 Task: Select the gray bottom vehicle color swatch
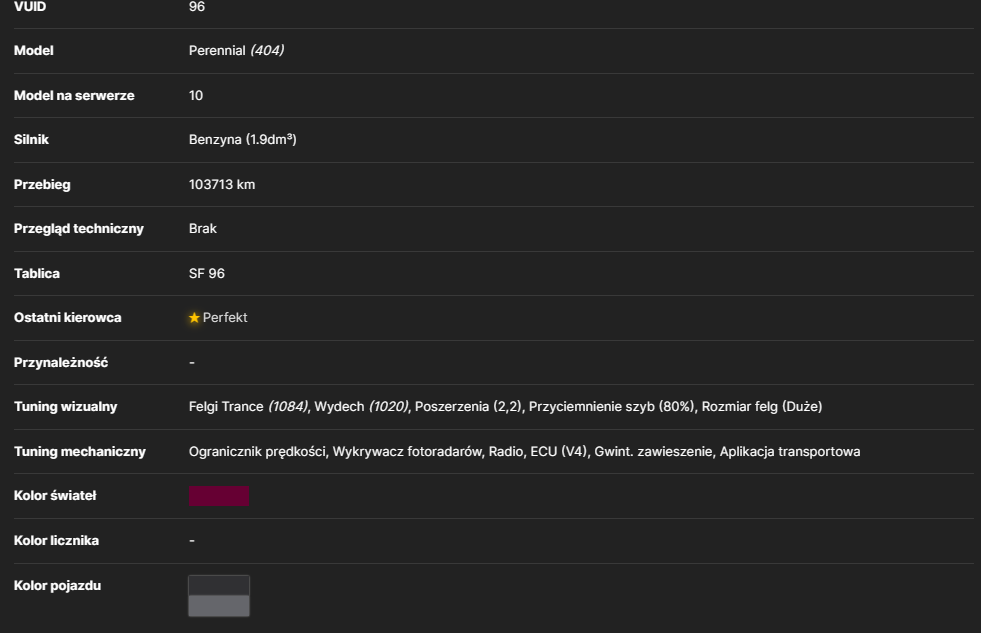click(219, 605)
